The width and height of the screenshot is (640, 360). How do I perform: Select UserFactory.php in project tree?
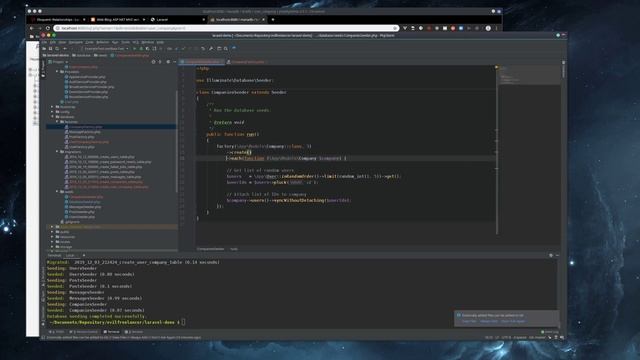(x=80, y=147)
